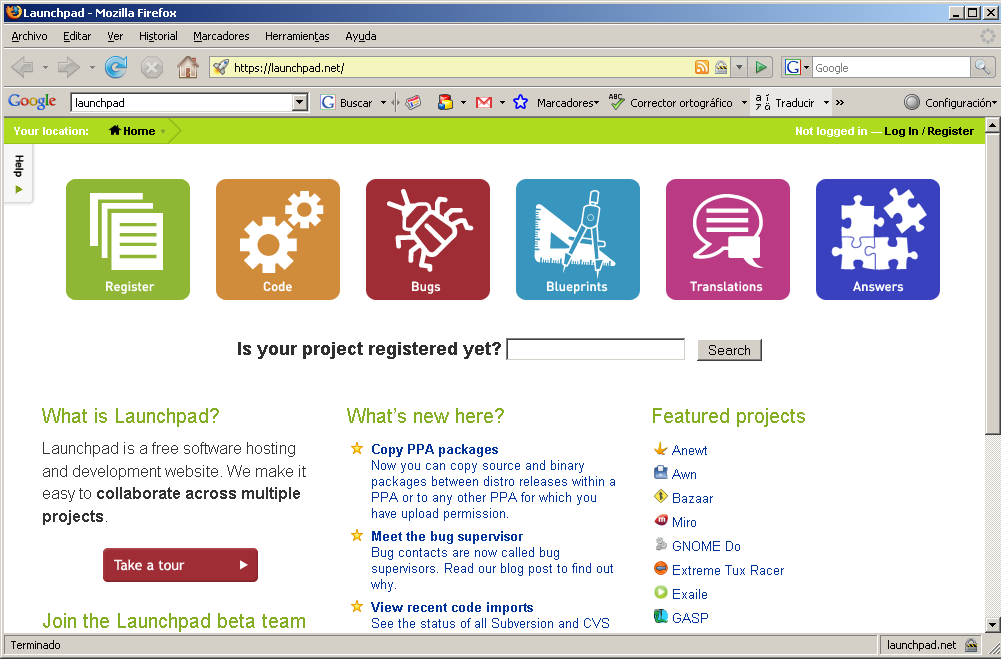Screen dimensions: 1001x659
Task: Click the Stop loading button
Action: [151, 67]
